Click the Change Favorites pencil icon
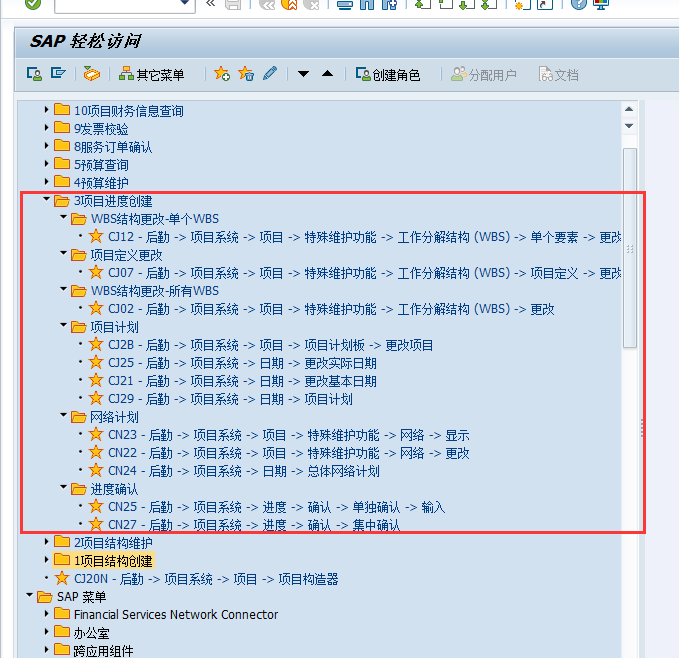The height and width of the screenshot is (658, 679). coord(270,73)
